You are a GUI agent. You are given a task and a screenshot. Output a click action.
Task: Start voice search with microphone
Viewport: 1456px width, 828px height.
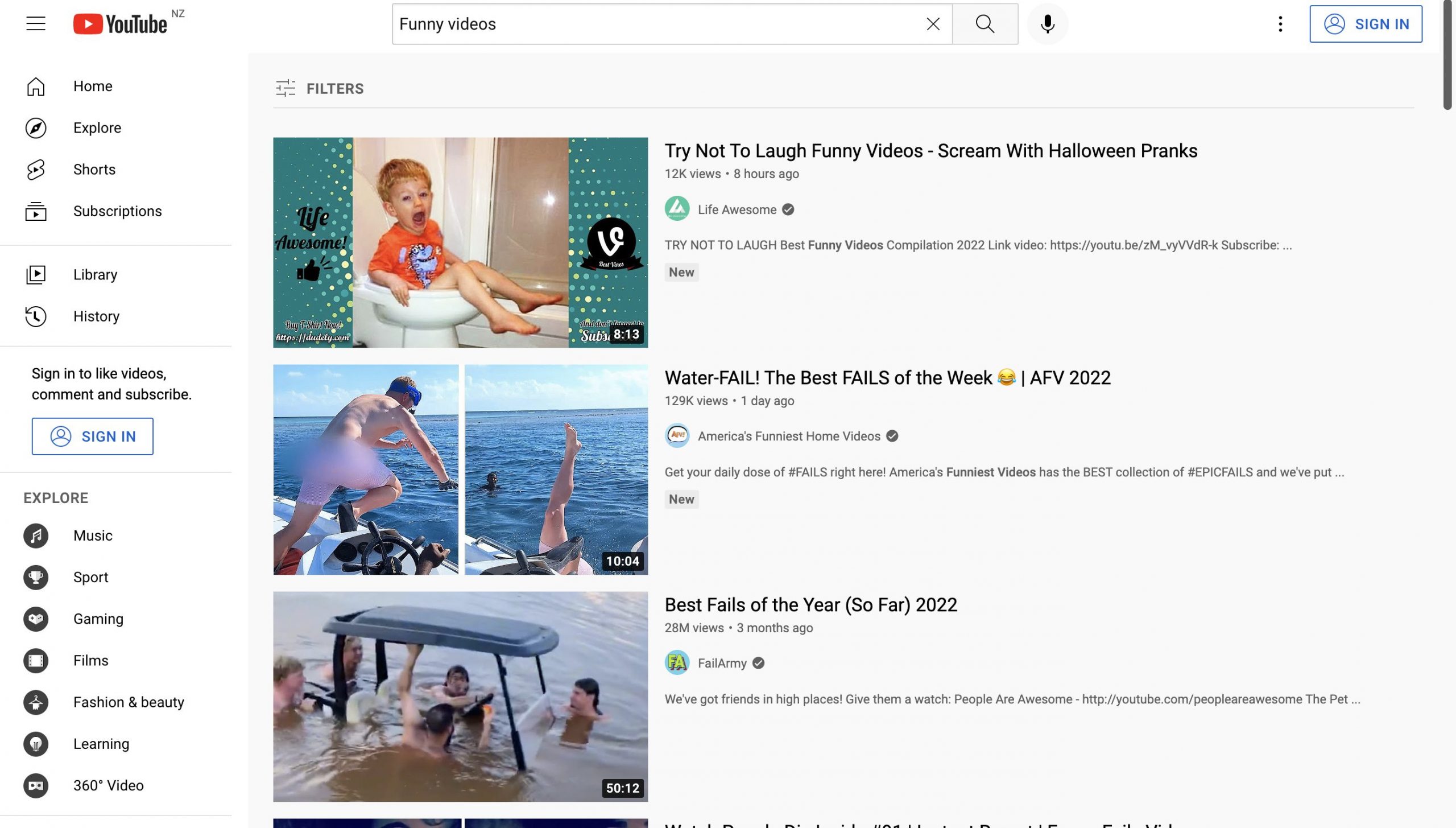pyautogui.click(x=1047, y=24)
